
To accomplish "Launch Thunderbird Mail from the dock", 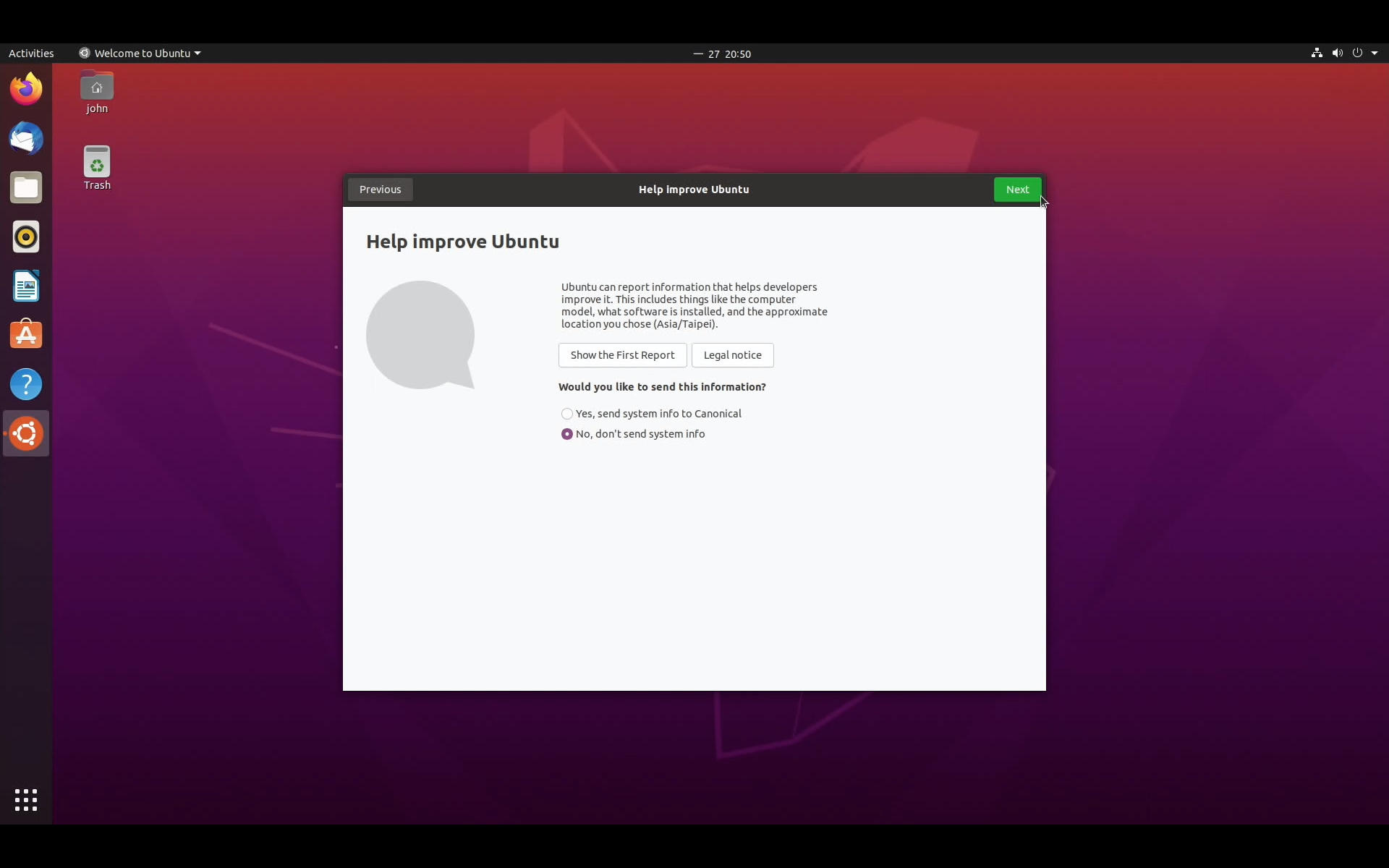I will tap(26, 138).
